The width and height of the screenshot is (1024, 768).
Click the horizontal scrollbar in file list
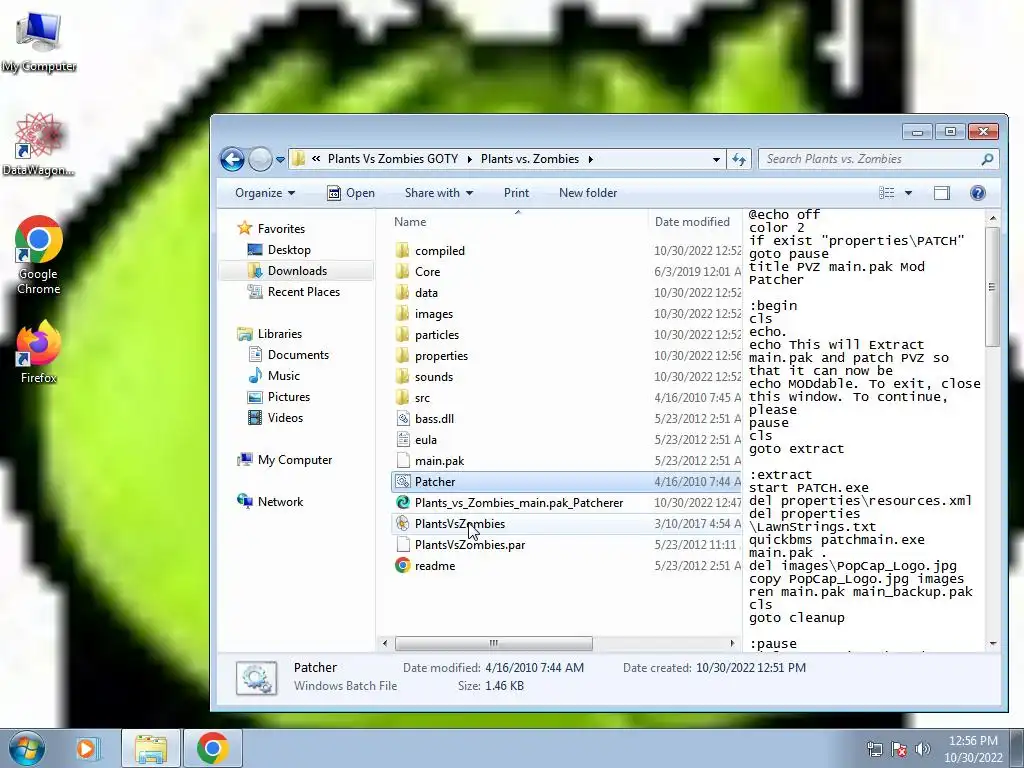click(494, 643)
